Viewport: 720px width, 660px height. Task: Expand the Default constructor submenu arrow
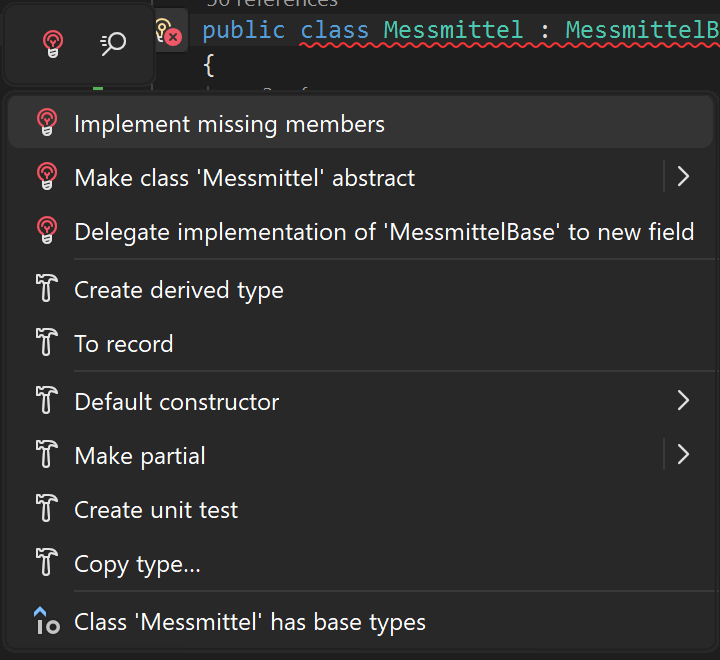pyautogui.click(x=683, y=401)
